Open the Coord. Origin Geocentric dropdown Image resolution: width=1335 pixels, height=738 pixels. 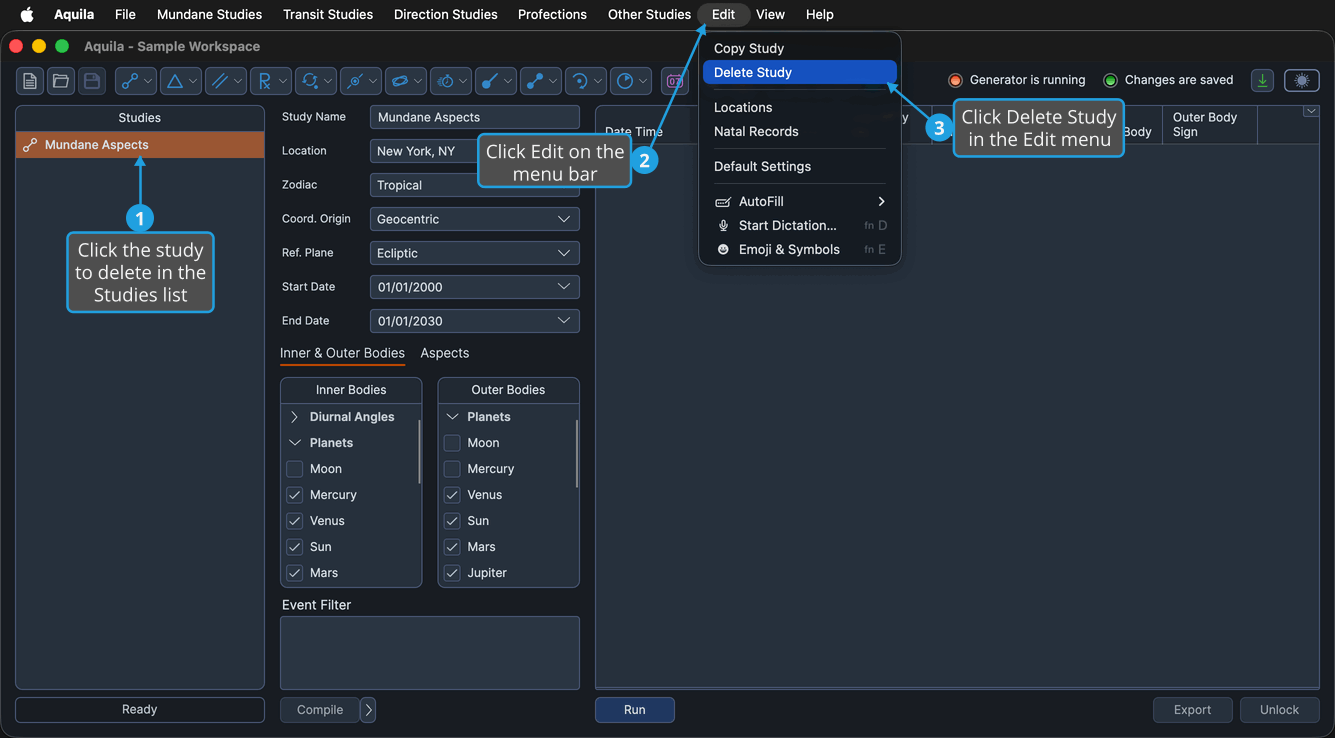(475, 219)
